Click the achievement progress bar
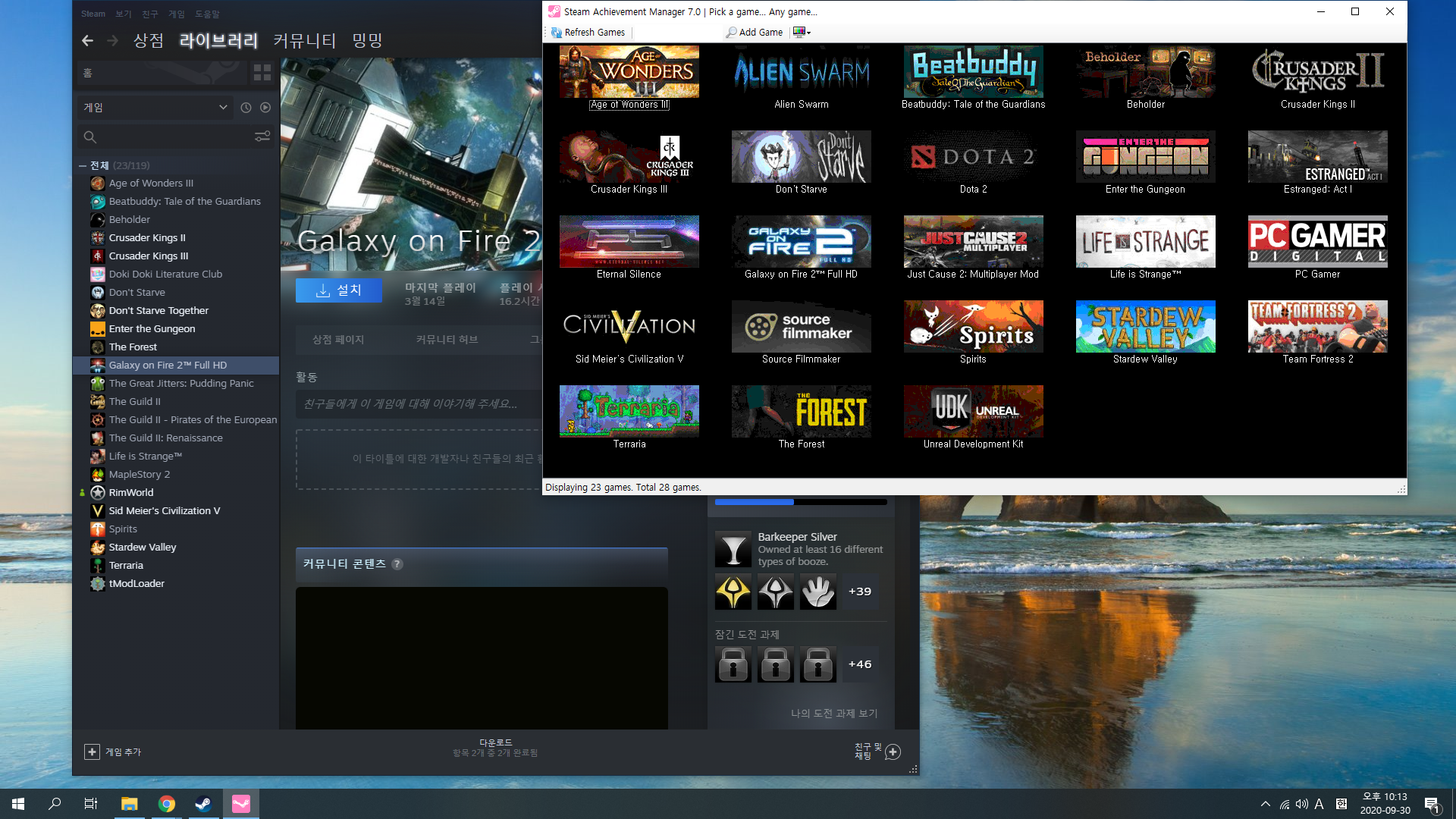 (x=800, y=501)
